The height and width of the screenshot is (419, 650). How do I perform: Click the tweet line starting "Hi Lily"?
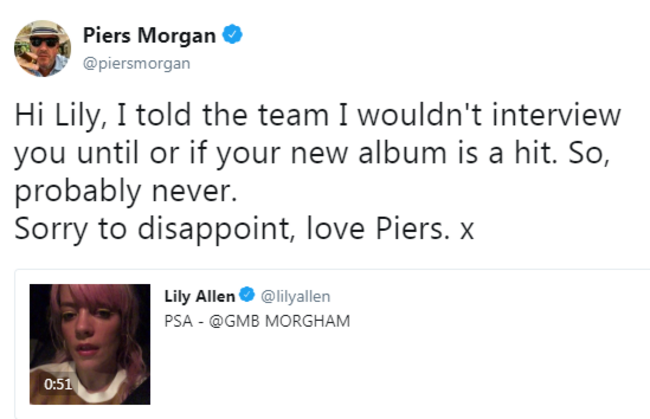318,115
